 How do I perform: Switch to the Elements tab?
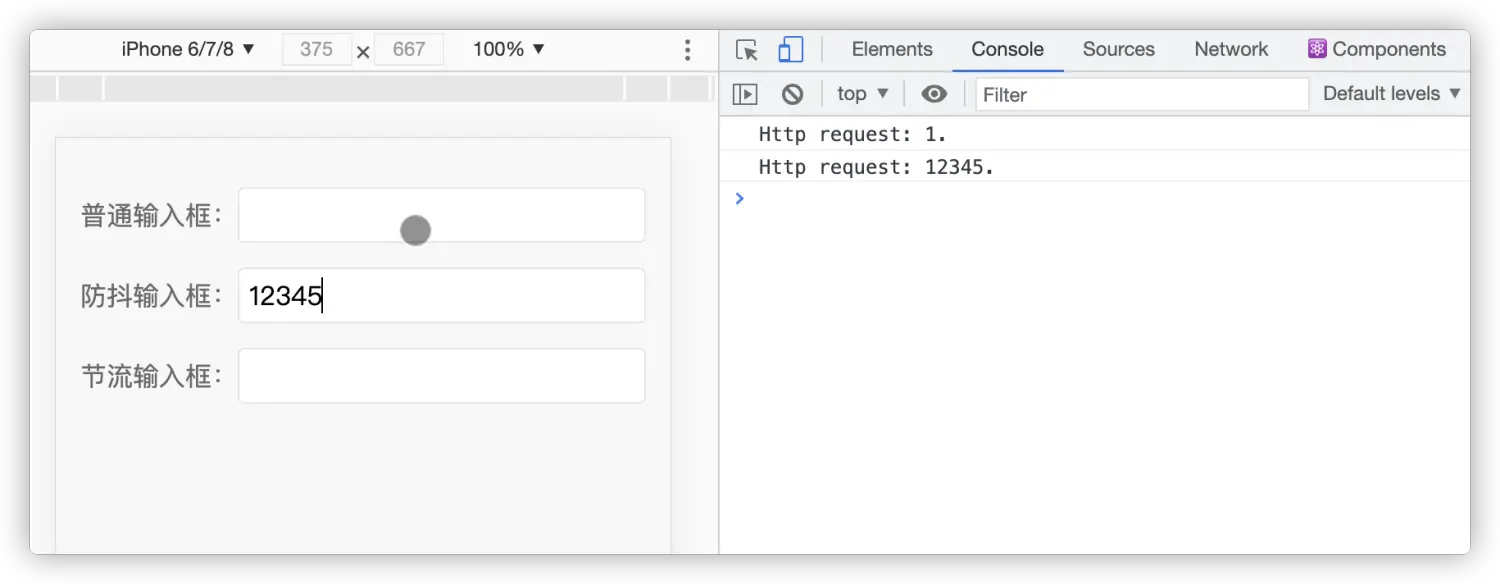pyautogui.click(x=892, y=49)
